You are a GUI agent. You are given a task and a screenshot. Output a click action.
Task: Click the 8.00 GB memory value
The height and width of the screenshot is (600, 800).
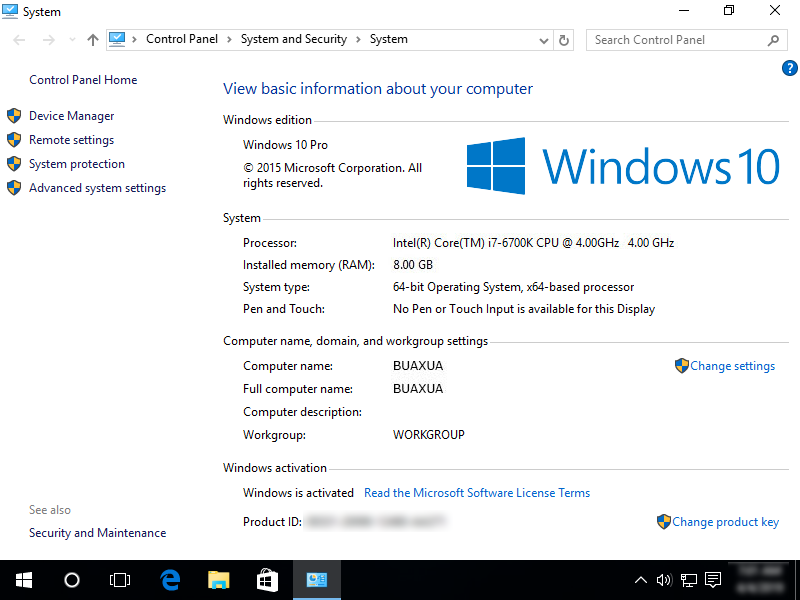pos(413,265)
